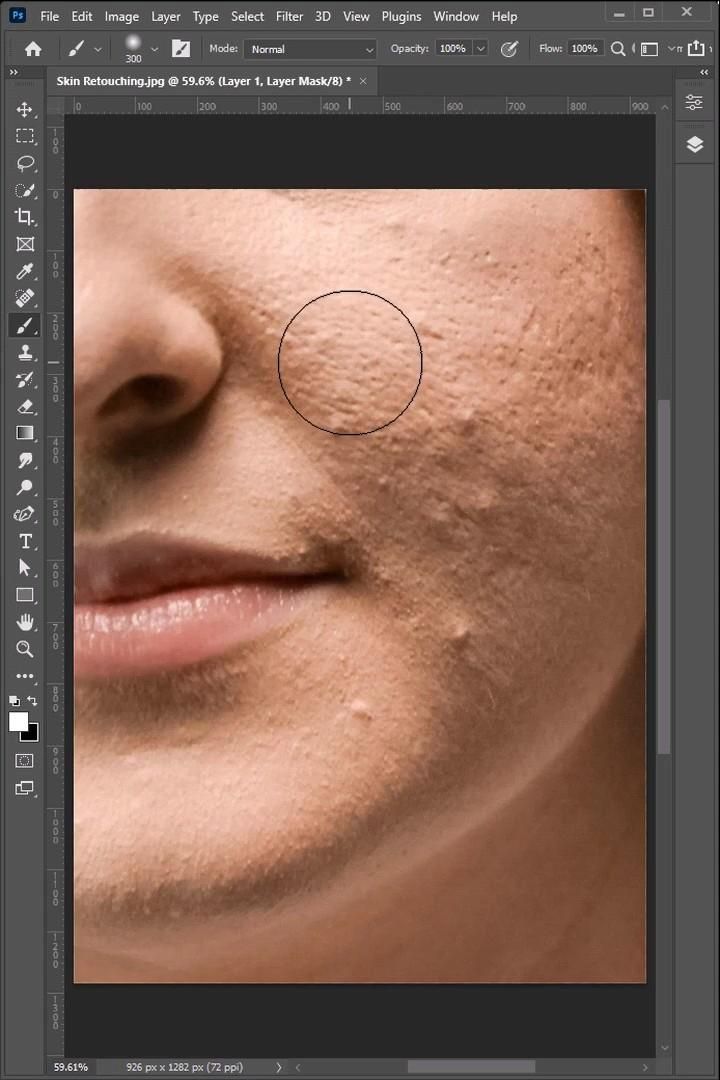Reset default foreground and background colors
The height and width of the screenshot is (1080, 720).
(14, 701)
